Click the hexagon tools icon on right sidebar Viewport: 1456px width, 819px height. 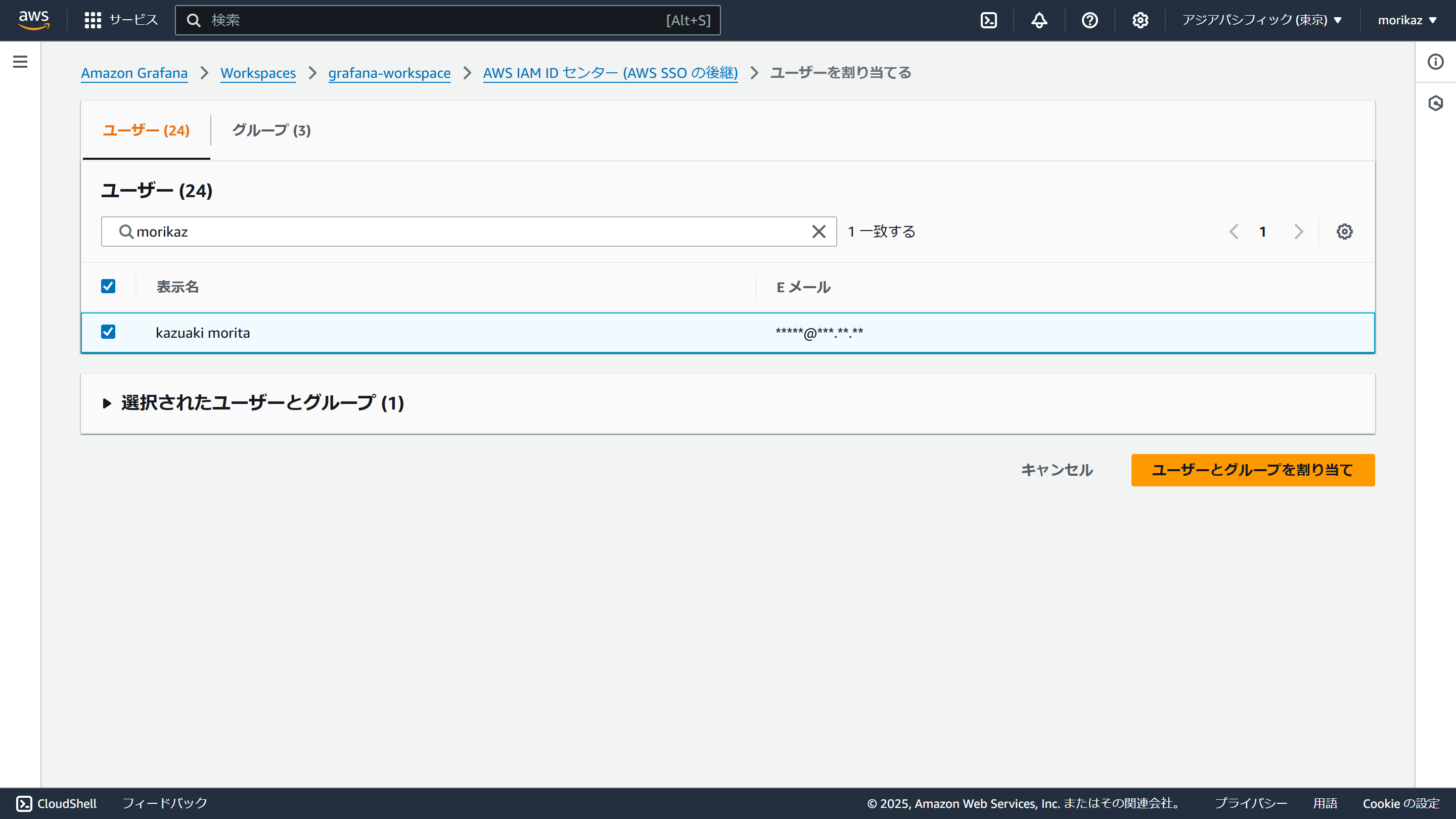pos(1435,104)
